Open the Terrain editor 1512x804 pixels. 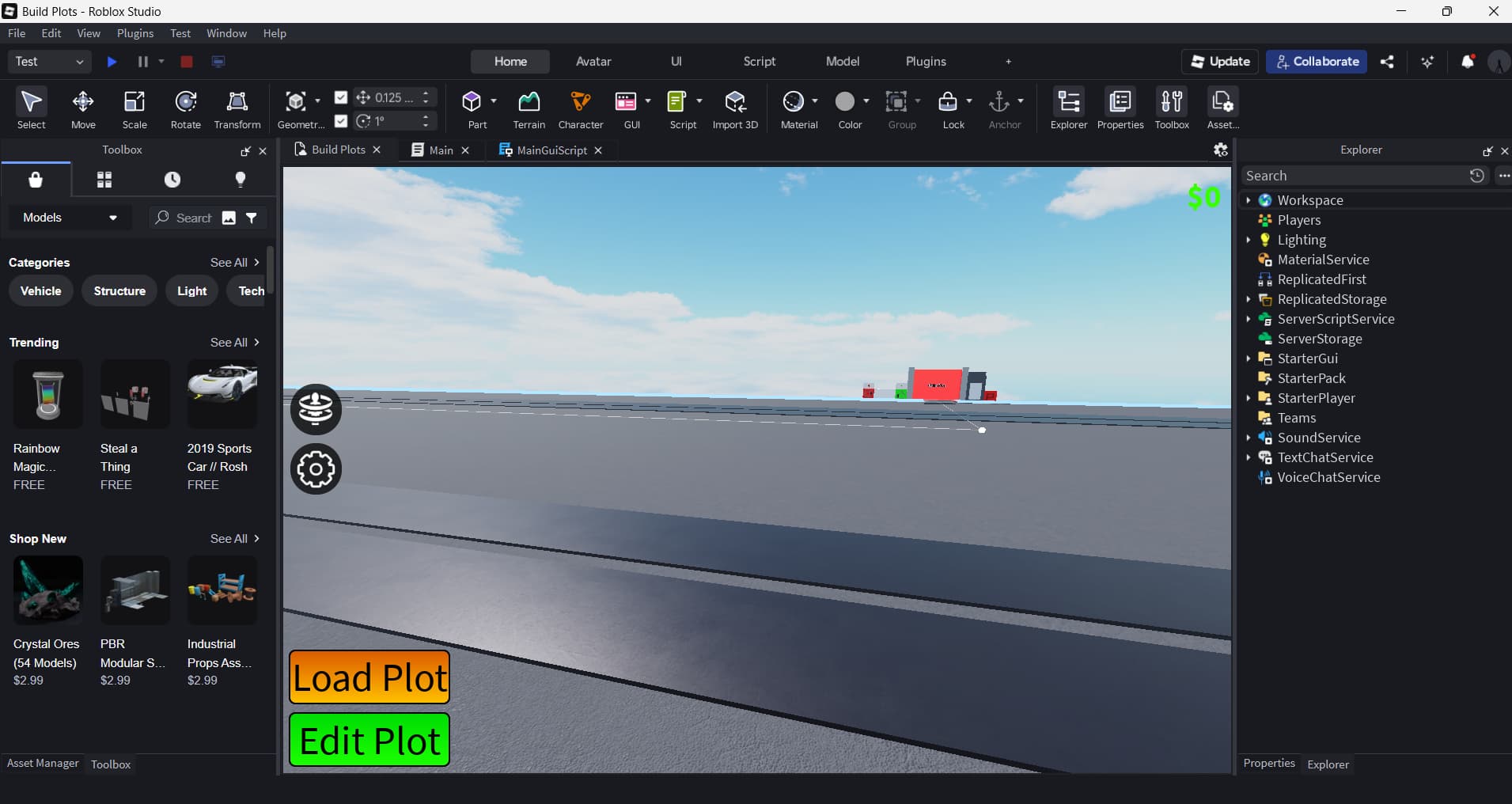click(529, 108)
